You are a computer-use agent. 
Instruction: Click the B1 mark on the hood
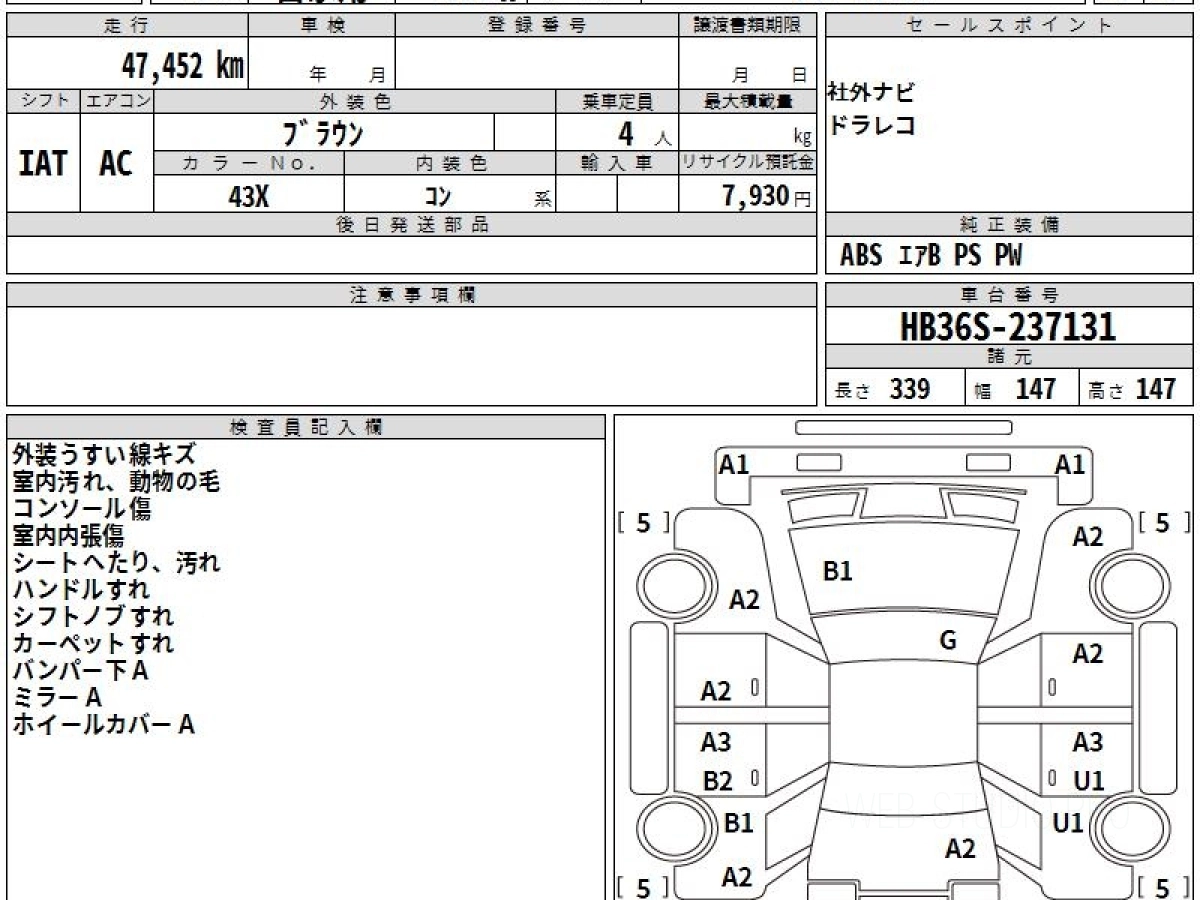[x=837, y=571]
